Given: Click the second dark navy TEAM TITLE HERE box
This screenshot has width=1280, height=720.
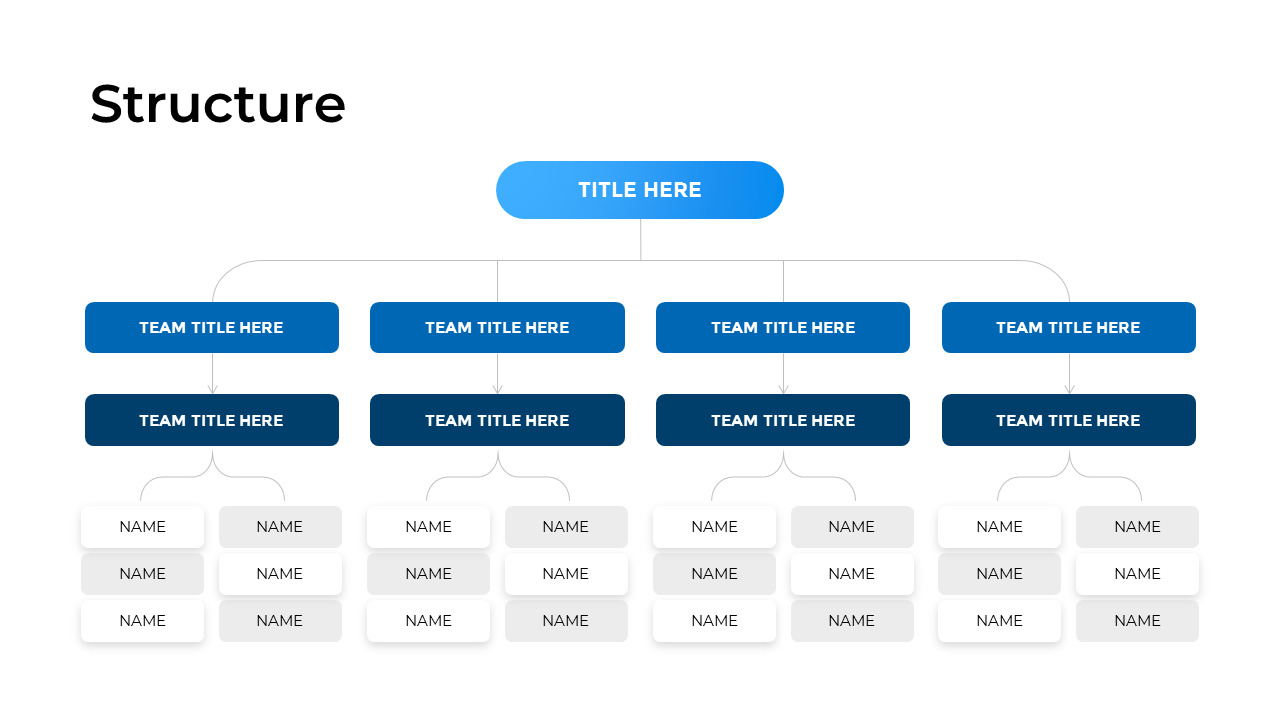Looking at the screenshot, I should pos(497,420).
